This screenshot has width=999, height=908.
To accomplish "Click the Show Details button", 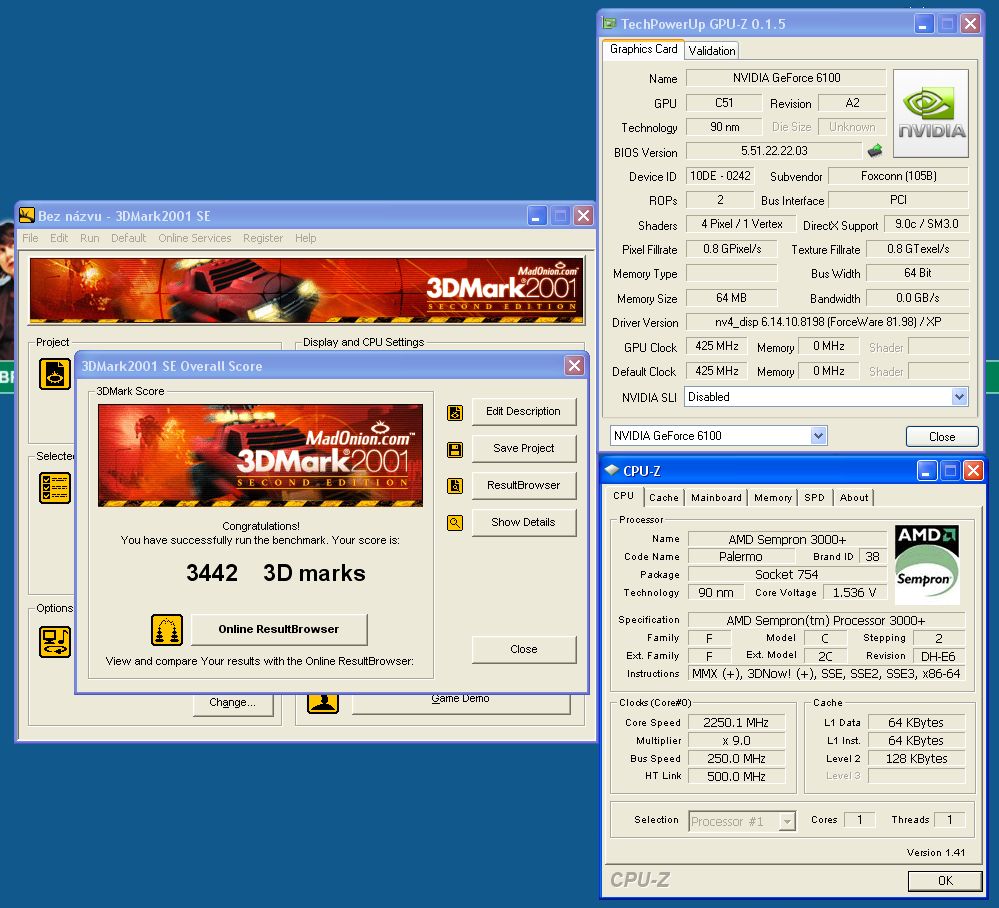I will [x=524, y=522].
